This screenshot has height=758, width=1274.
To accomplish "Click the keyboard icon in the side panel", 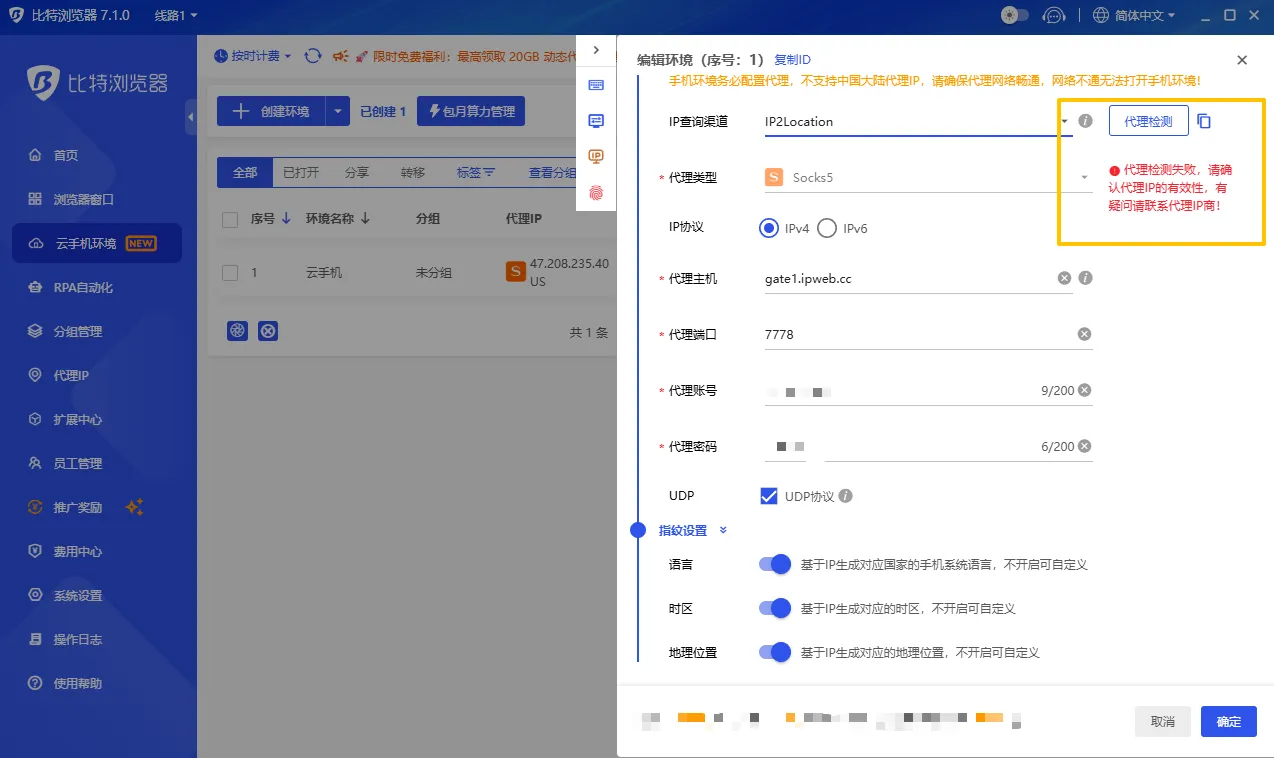I will pos(596,87).
